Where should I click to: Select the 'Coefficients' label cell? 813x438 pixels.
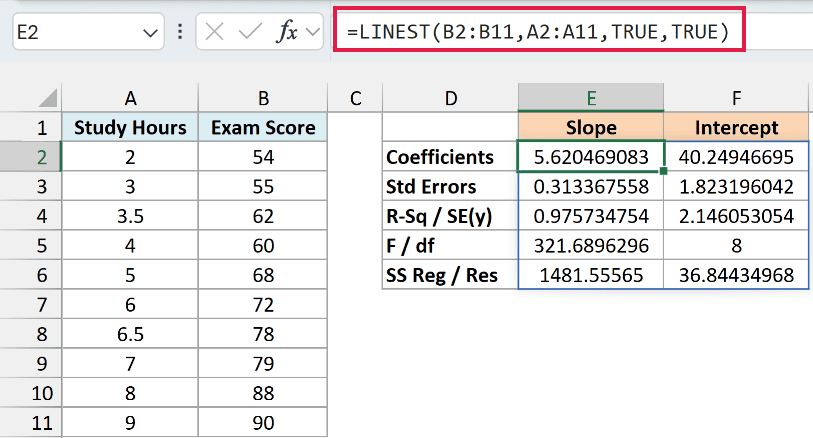point(451,157)
